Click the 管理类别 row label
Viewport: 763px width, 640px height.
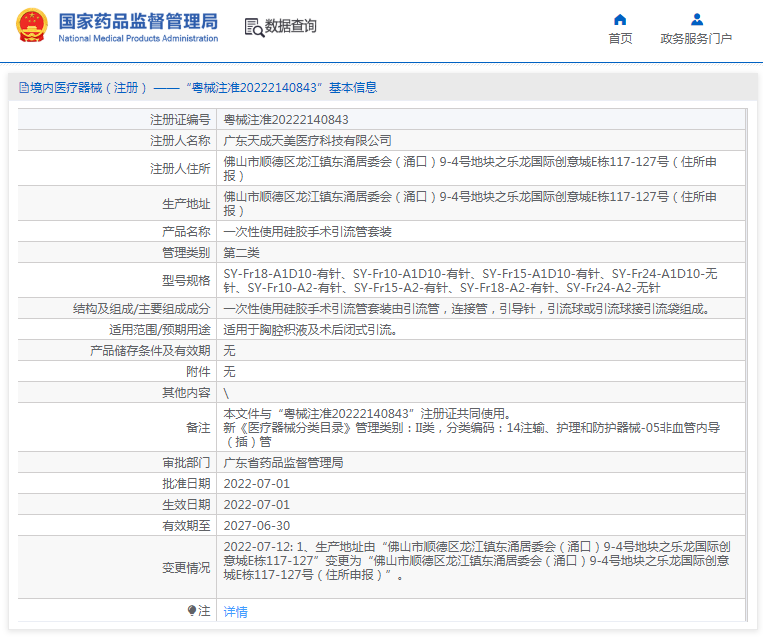coord(186,253)
